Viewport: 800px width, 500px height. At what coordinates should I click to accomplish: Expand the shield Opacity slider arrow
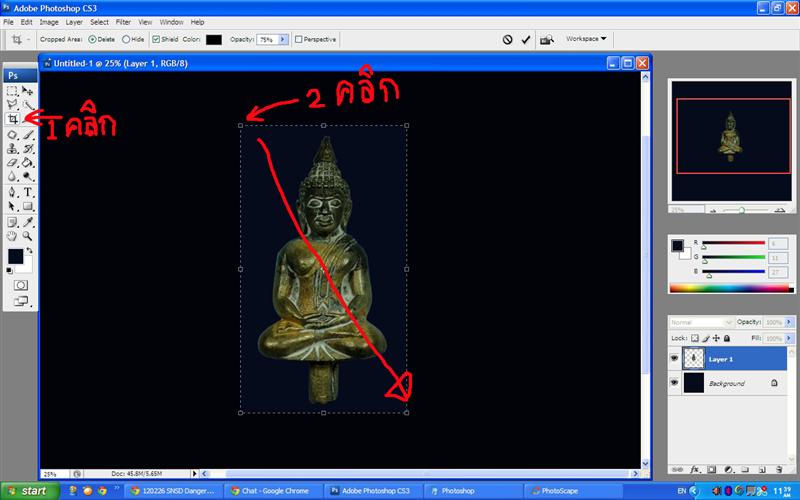(284, 40)
